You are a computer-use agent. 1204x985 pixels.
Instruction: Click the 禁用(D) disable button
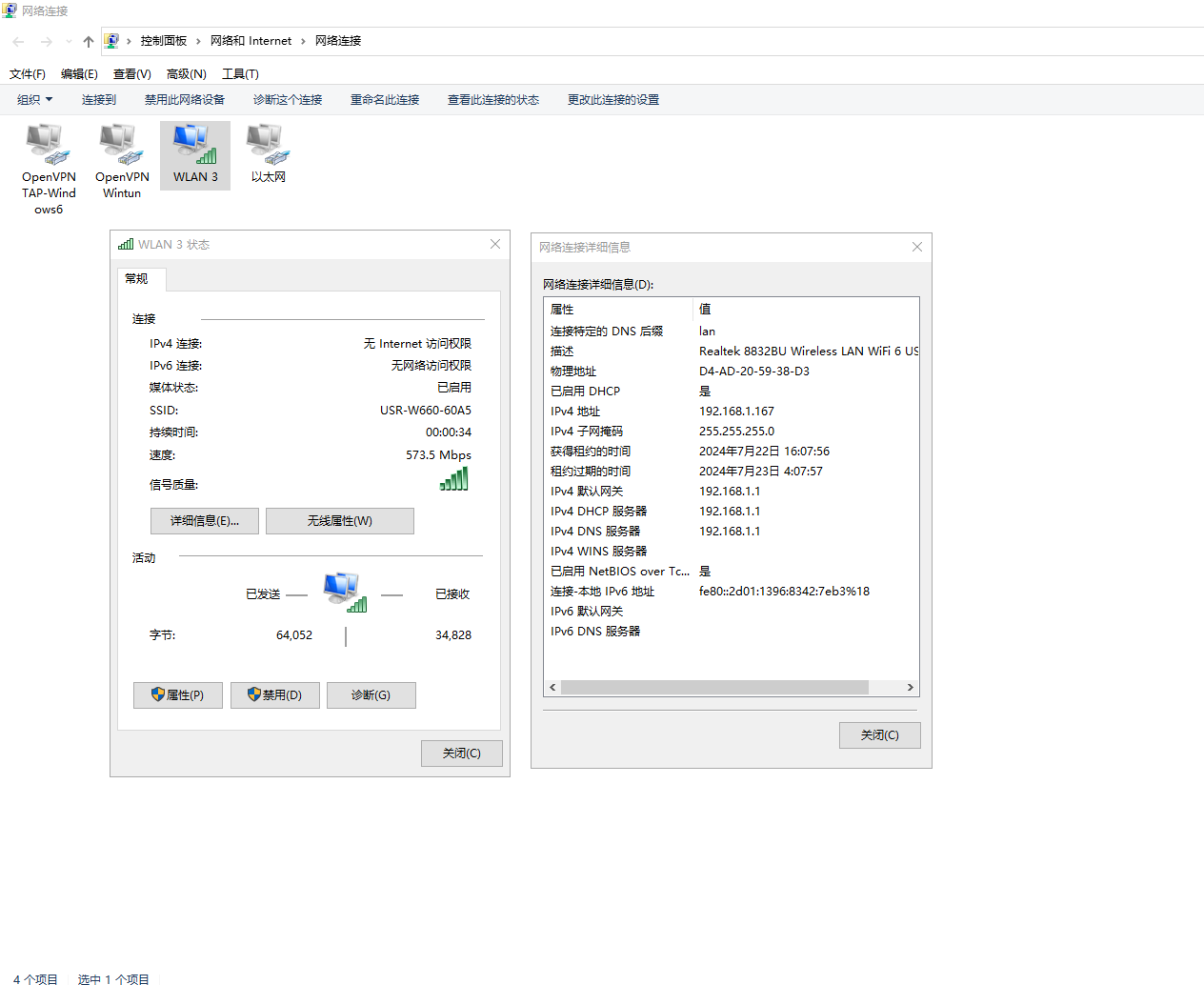[275, 695]
